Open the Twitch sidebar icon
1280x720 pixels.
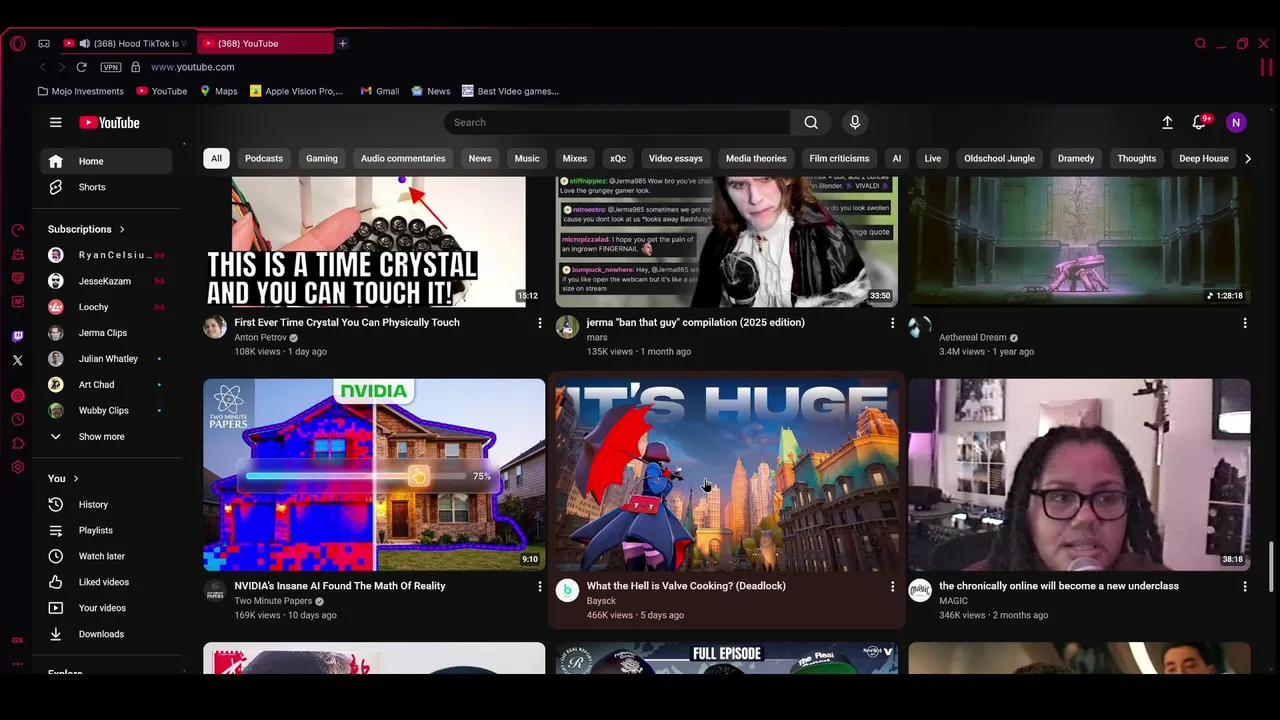click(17, 336)
